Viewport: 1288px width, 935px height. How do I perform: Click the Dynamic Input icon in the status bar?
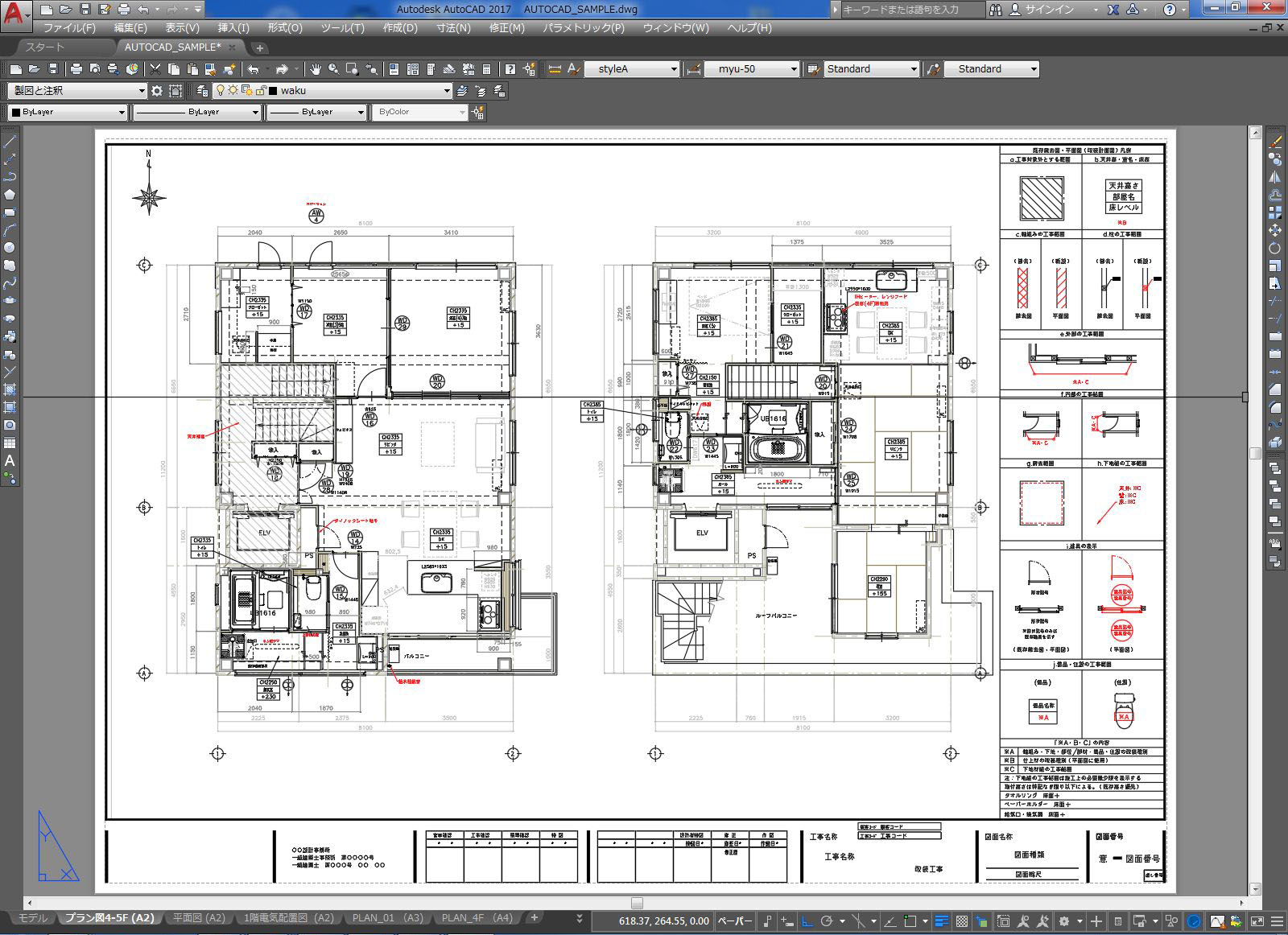coord(787,921)
